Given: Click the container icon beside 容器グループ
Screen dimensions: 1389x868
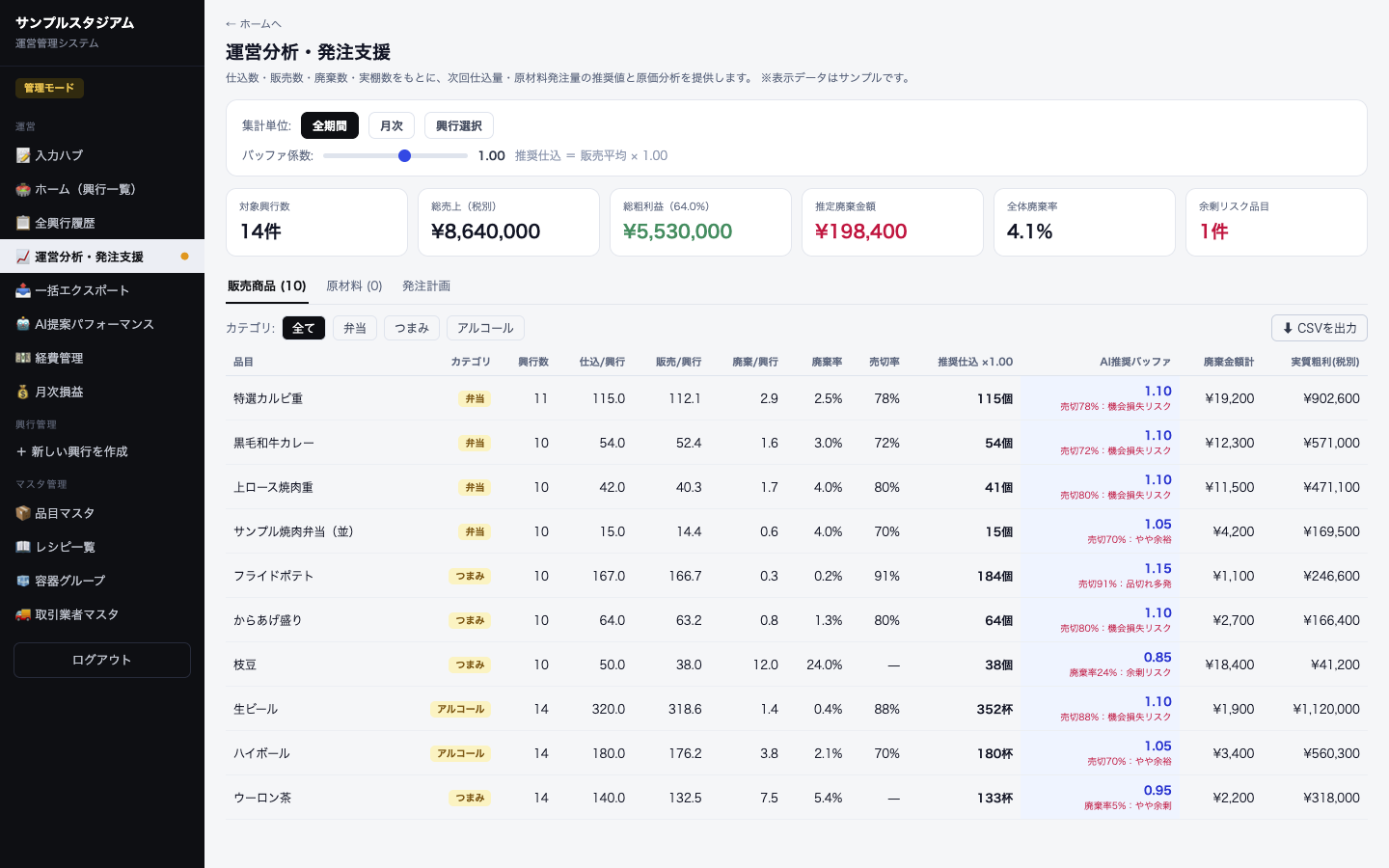Looking at the screenshot, I should (23, 581).
